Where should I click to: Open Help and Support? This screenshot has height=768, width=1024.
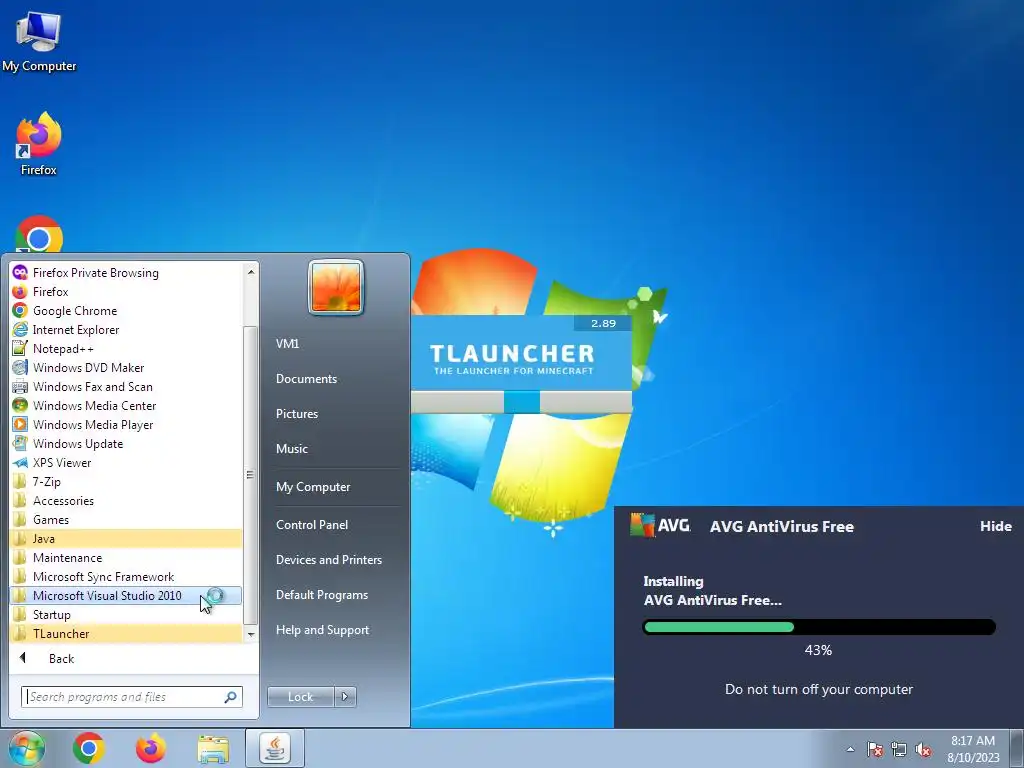(322, 630)
